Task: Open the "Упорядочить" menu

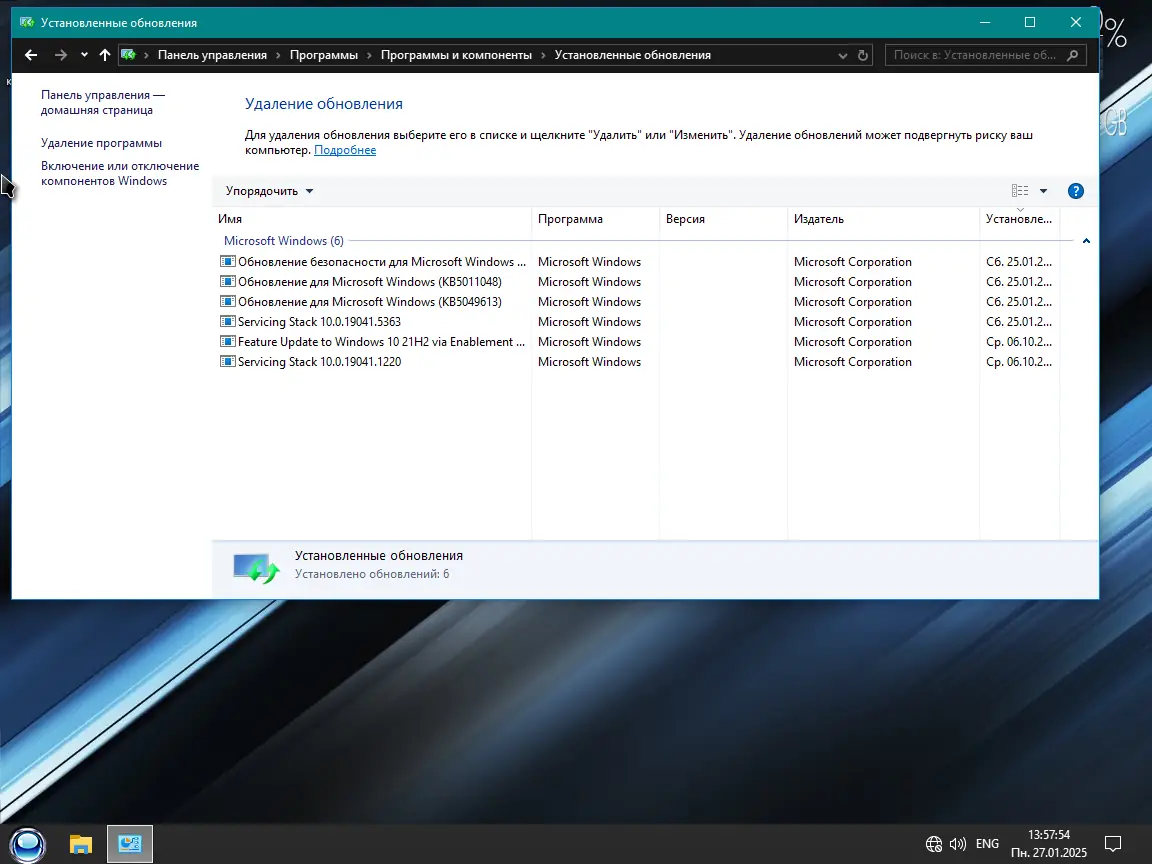Action: point(270,191)
